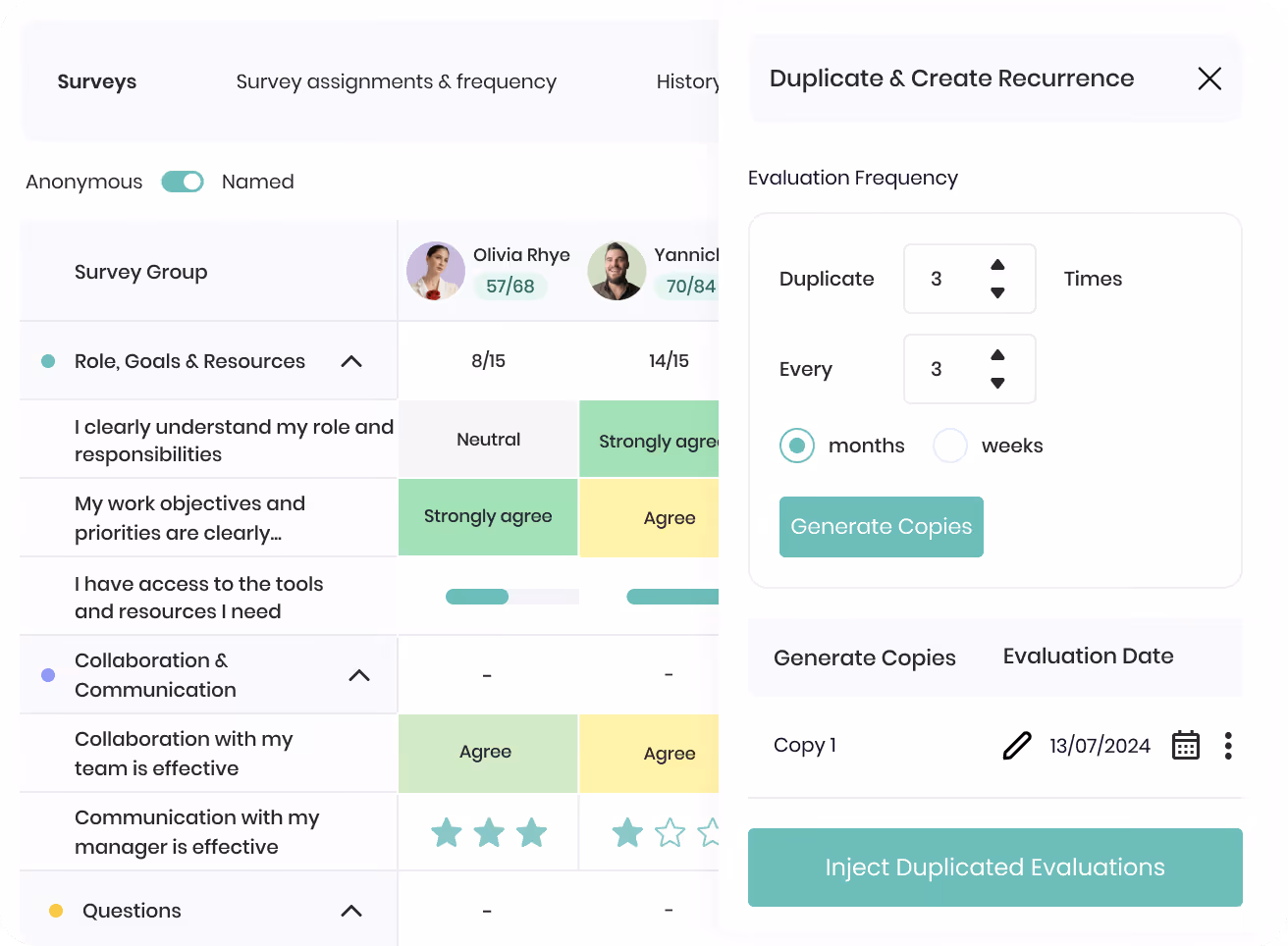1288x946 pixels.
Task: Click Yannick's tools and resources progress bar
Action: coord(672,597)
